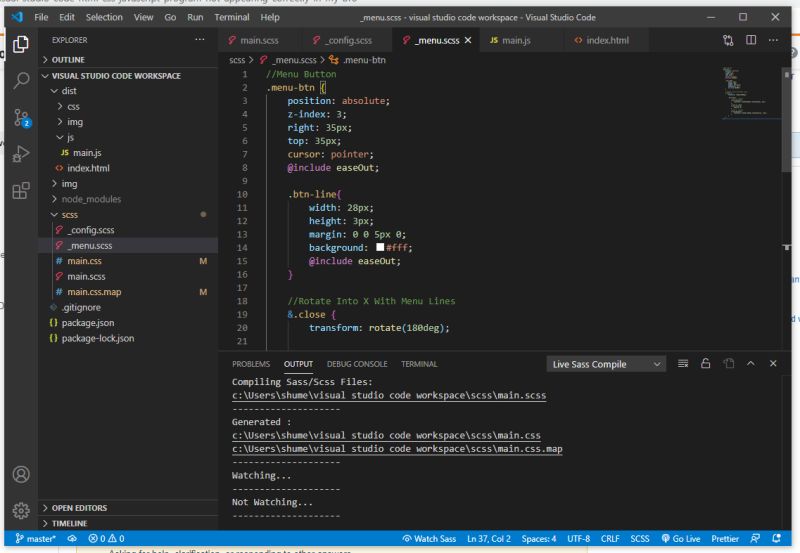Collapse the scss folder
Viewport: 800px width, 553px height.
pos(128,215)
